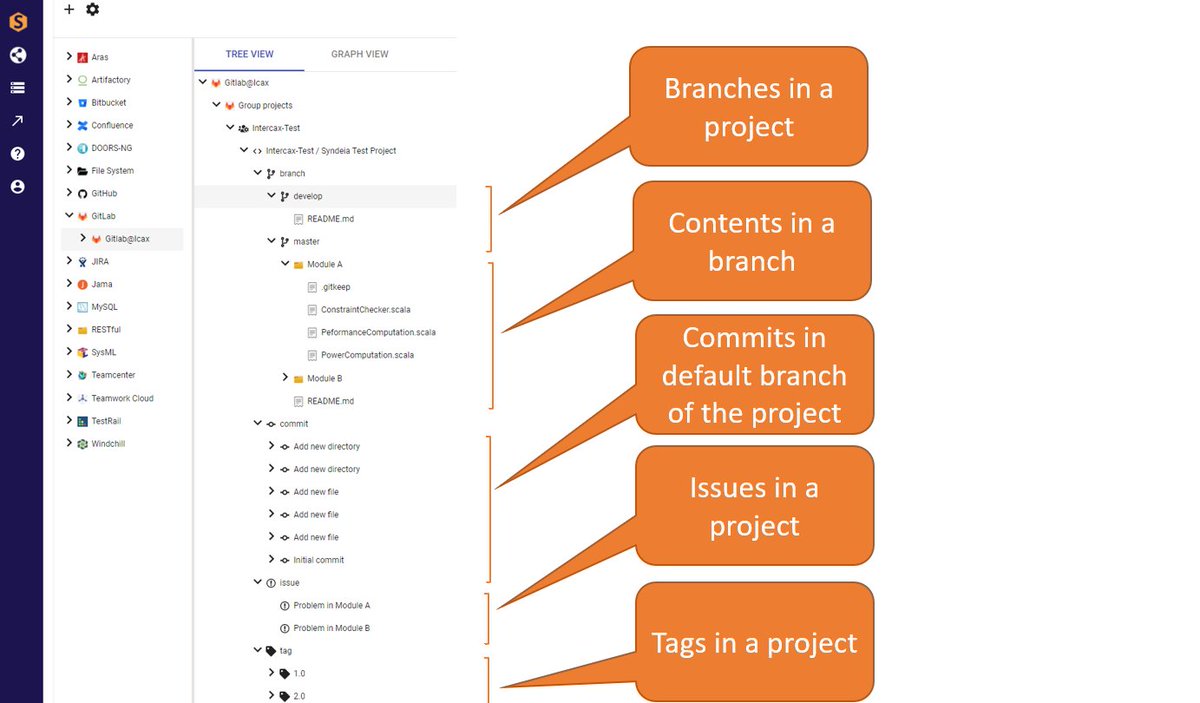This screenshot has height=703, width=1200.
Task: Click the DOORS-NG repository icon
Action: [x=83, y=148]
